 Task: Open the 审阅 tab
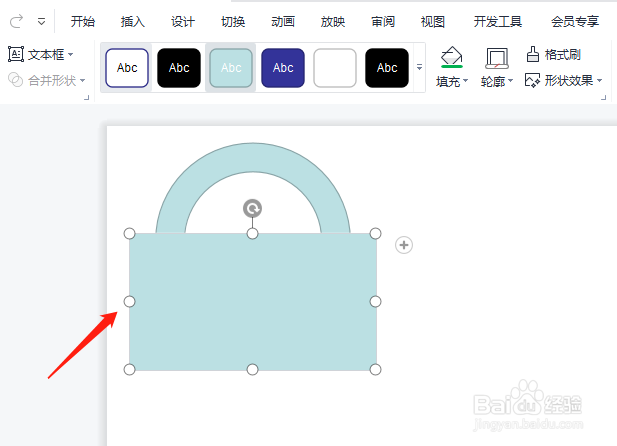coord(383,22)
